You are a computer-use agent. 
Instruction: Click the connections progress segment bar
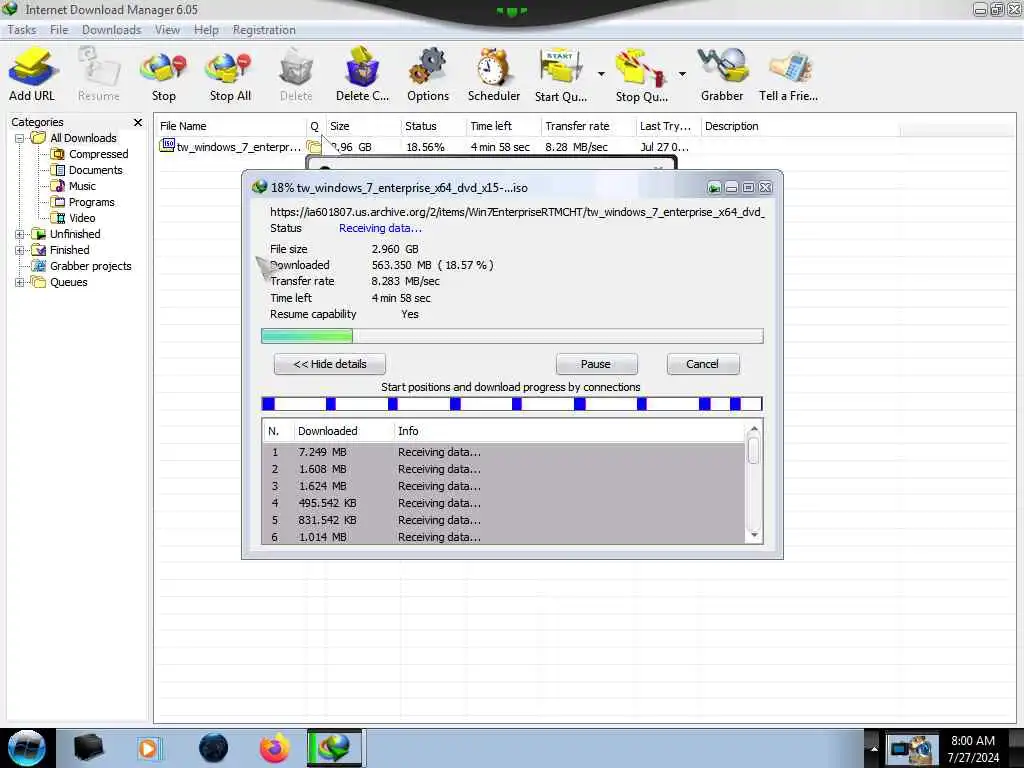tap(512, 404)
